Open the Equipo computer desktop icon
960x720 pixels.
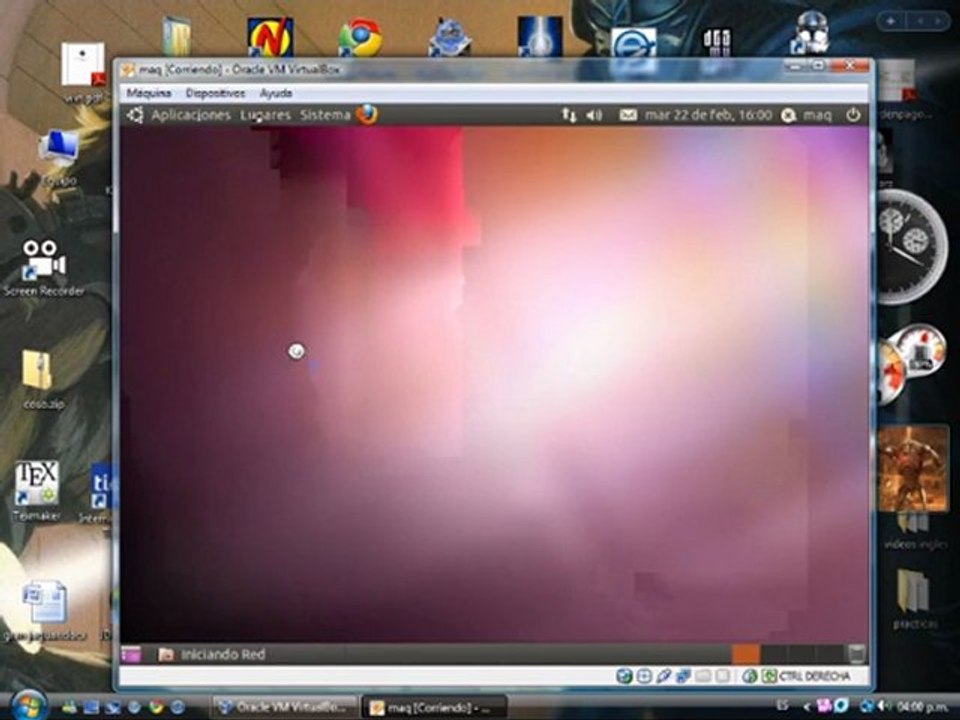[58, 157]
